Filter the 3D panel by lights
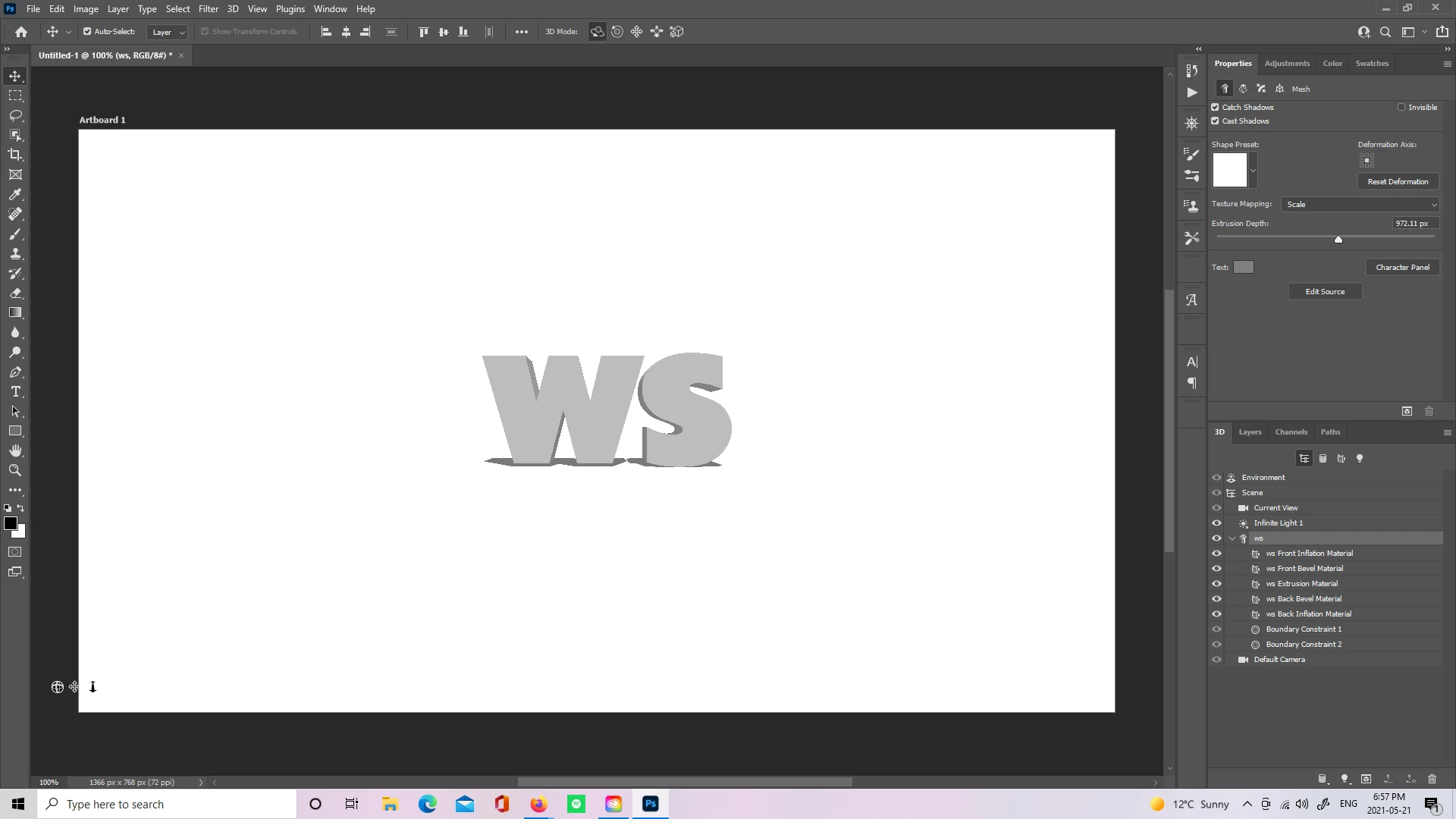Viewport: 1456px width, 819px height. [1360, 459]
